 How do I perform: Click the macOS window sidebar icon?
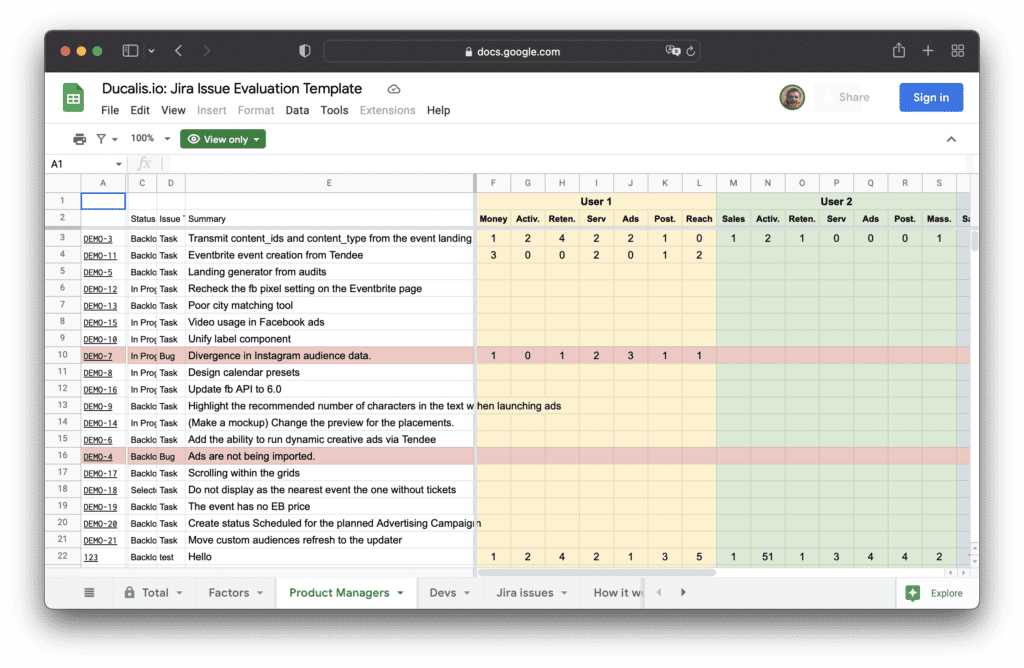[129, 51]
